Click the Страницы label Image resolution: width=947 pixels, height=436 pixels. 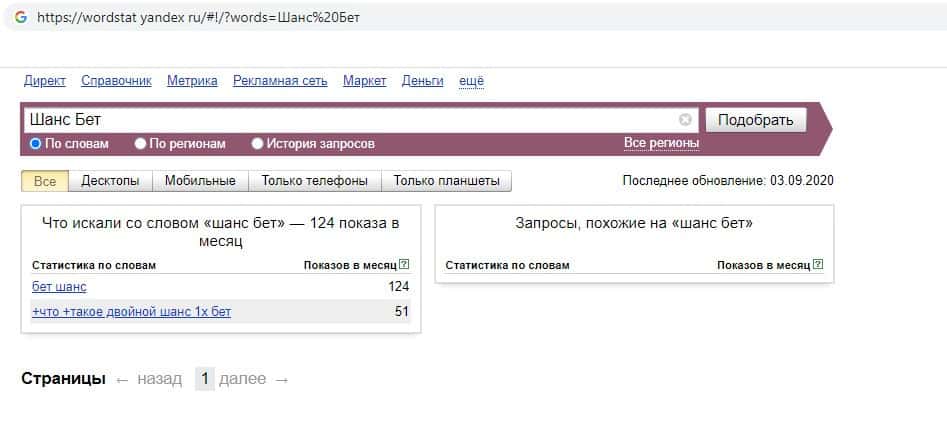(63, 379)
